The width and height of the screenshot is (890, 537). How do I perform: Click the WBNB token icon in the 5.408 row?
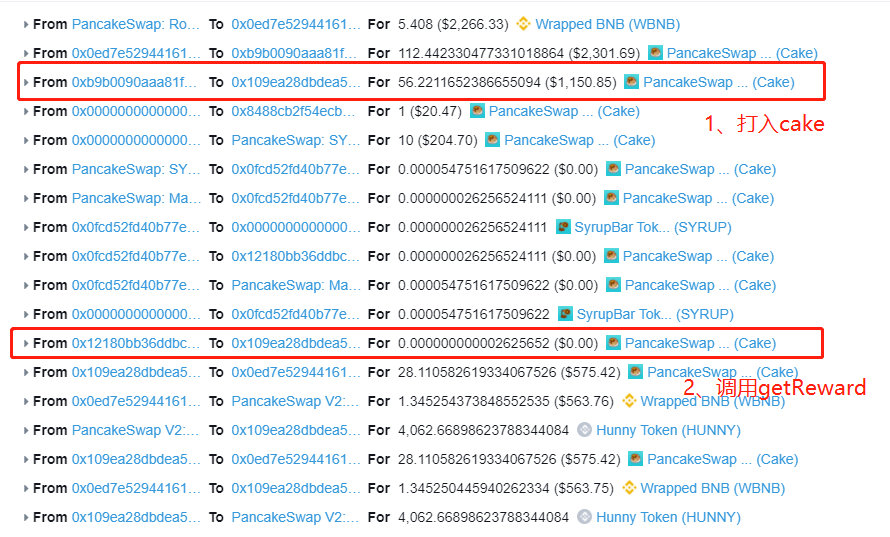(523, 24)
